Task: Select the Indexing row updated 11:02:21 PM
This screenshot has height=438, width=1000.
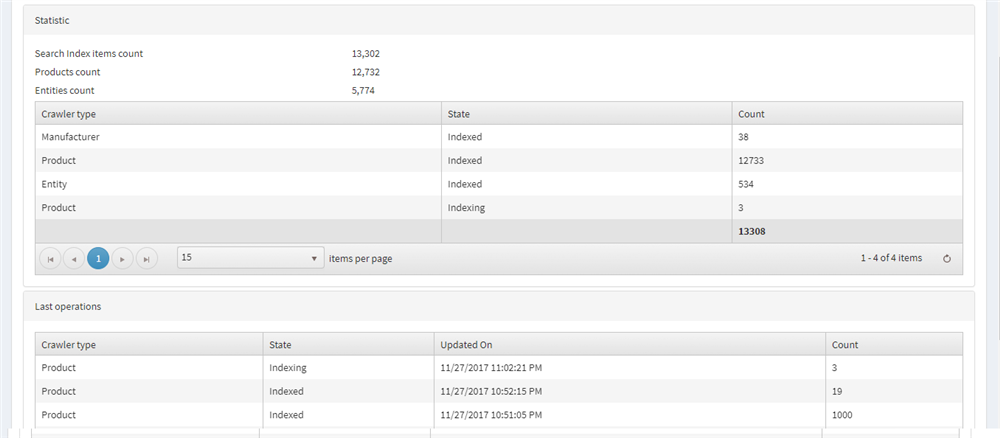Action: coord(499,368)
